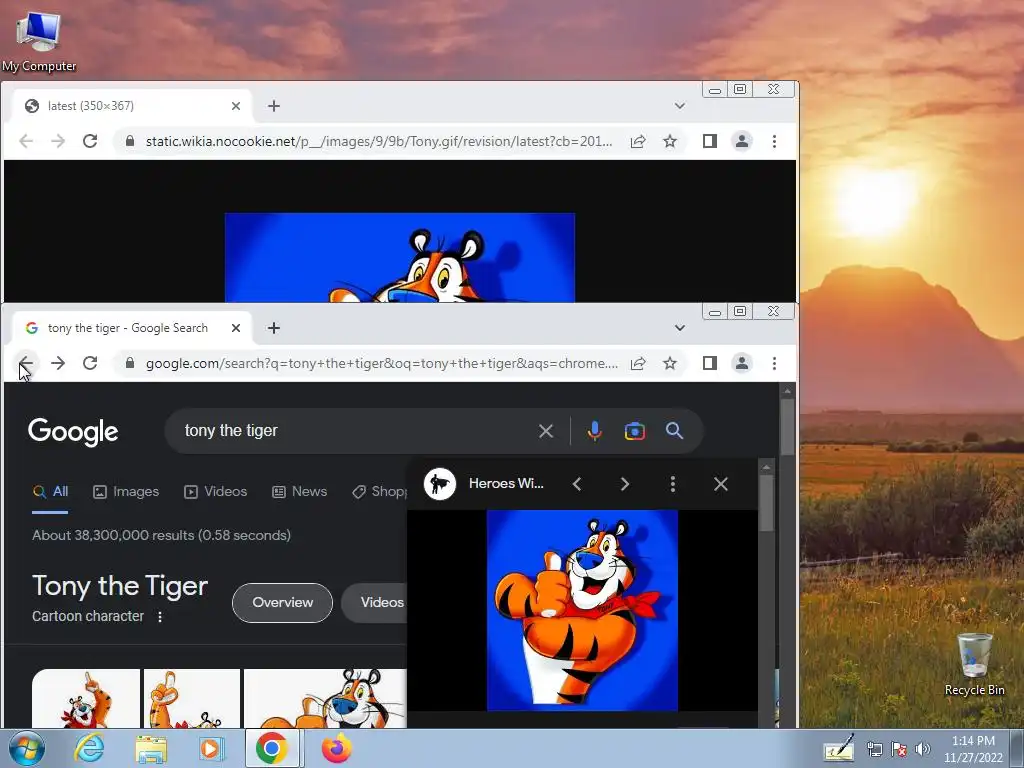Switch to Chrome on the taskbar
Screen dimensions: 1024x768
click(x=272, y=748)
